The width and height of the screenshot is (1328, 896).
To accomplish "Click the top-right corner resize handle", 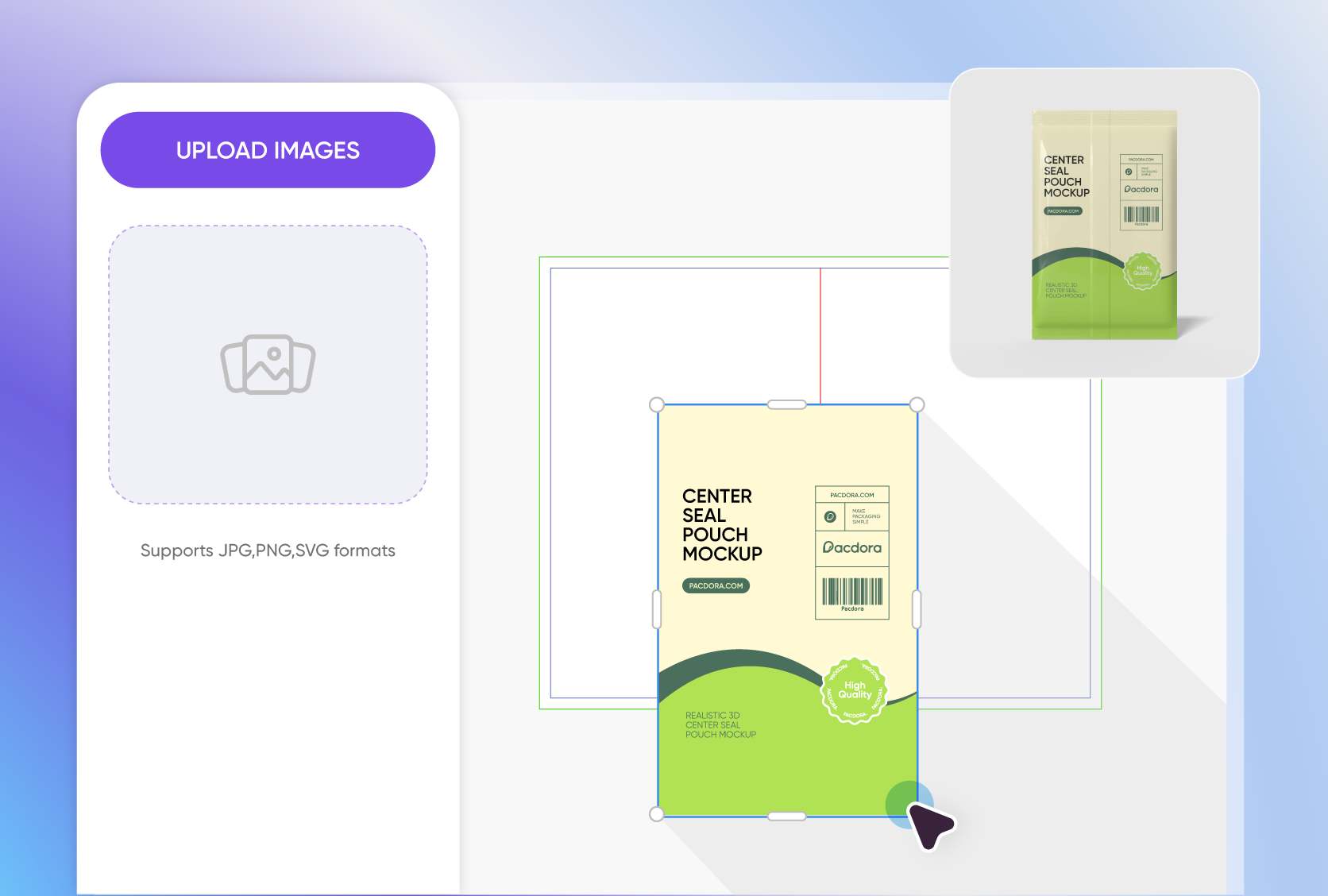I will tap(917, 405).
